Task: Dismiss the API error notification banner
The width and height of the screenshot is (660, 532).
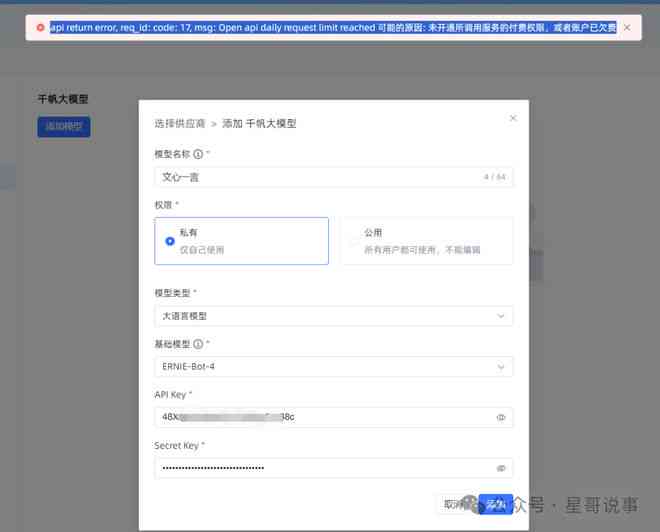Action: coord(627,28)
